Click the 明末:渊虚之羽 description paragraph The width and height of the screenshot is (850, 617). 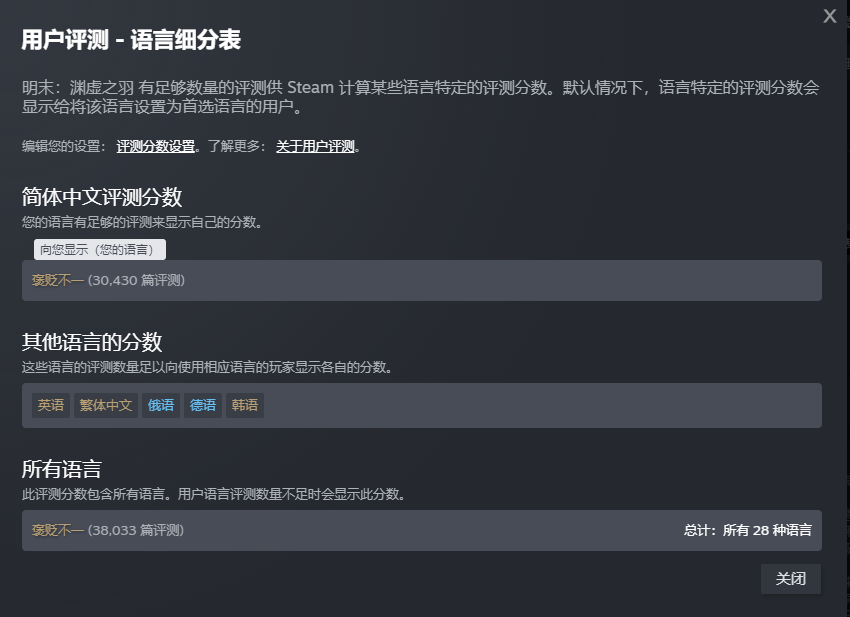[x=420, y=97]
